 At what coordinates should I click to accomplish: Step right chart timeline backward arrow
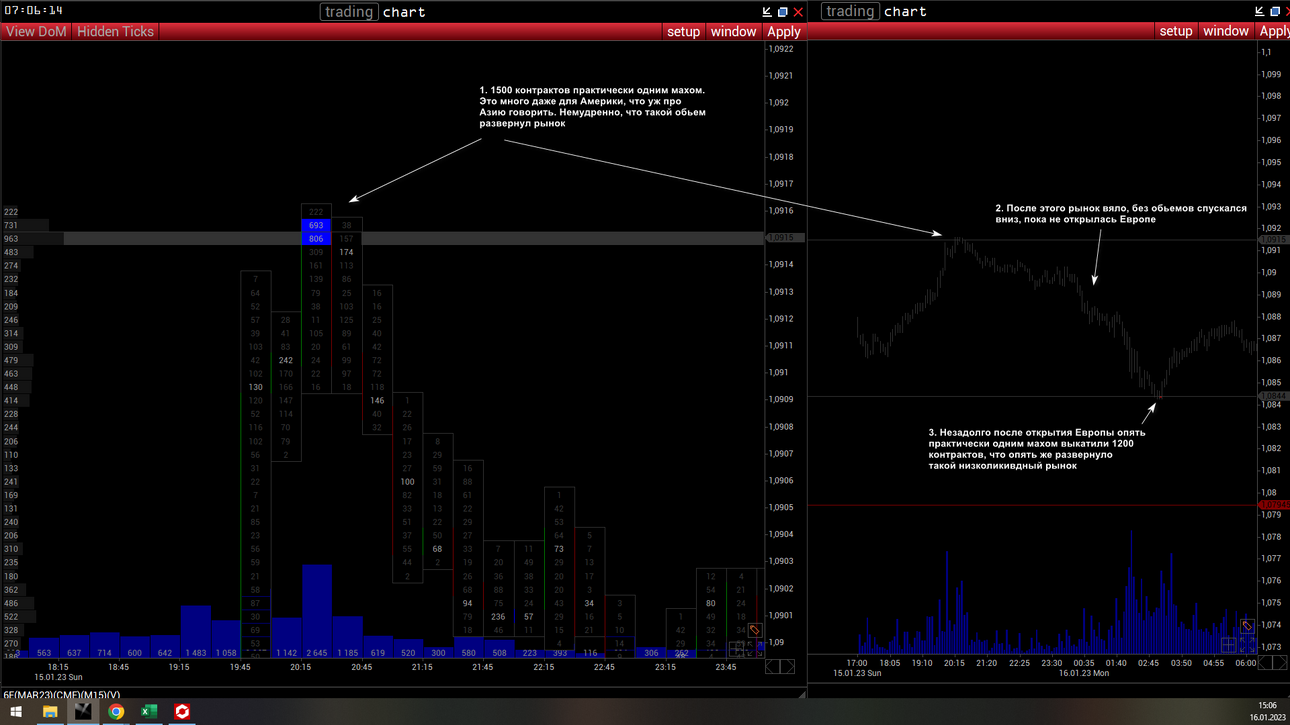tap(1263, 663)
